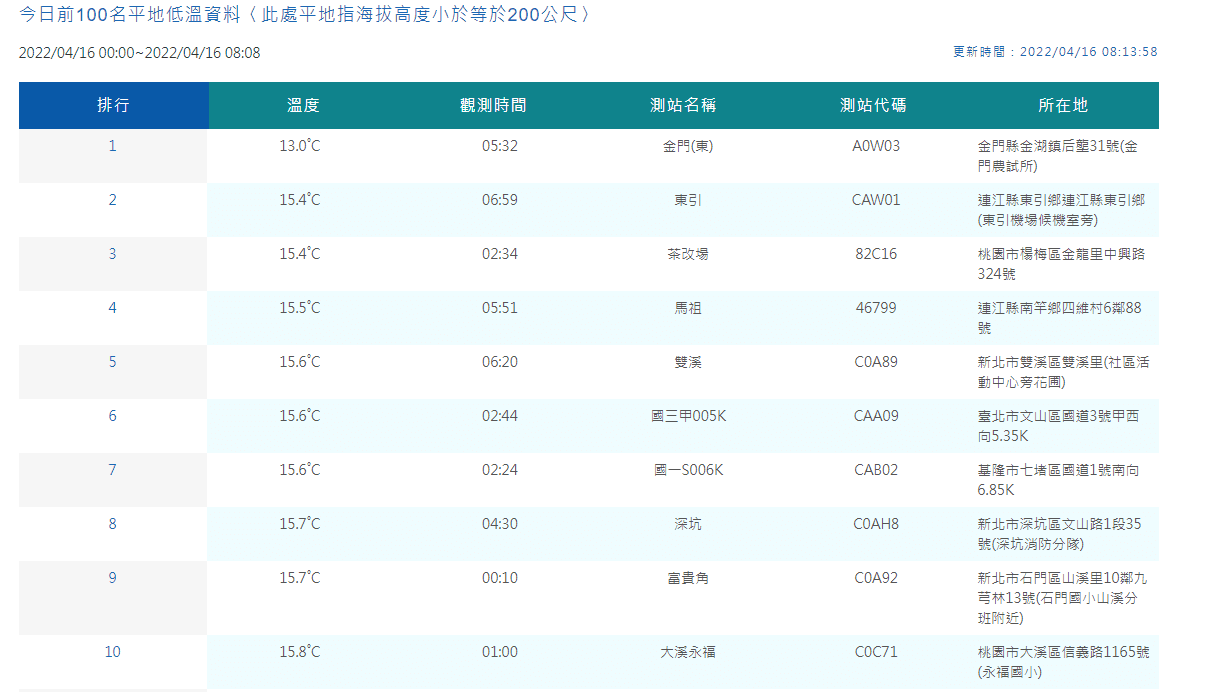Image resolution: width=1217 pixels, height=692 pixels.
Task: Select station name 東引
Action: [688, 199]
